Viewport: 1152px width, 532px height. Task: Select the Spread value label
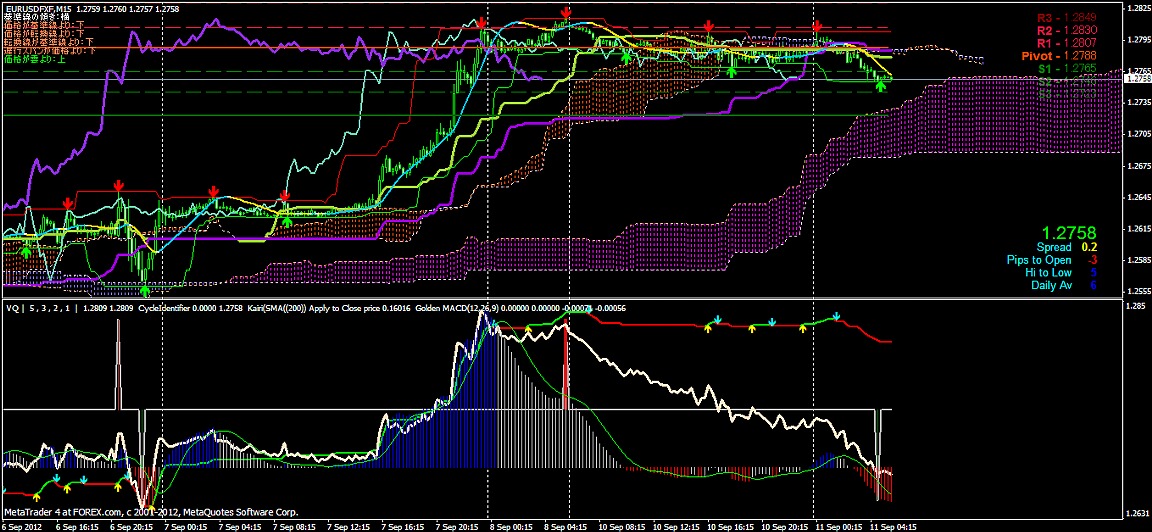(x=1053, y=247)
